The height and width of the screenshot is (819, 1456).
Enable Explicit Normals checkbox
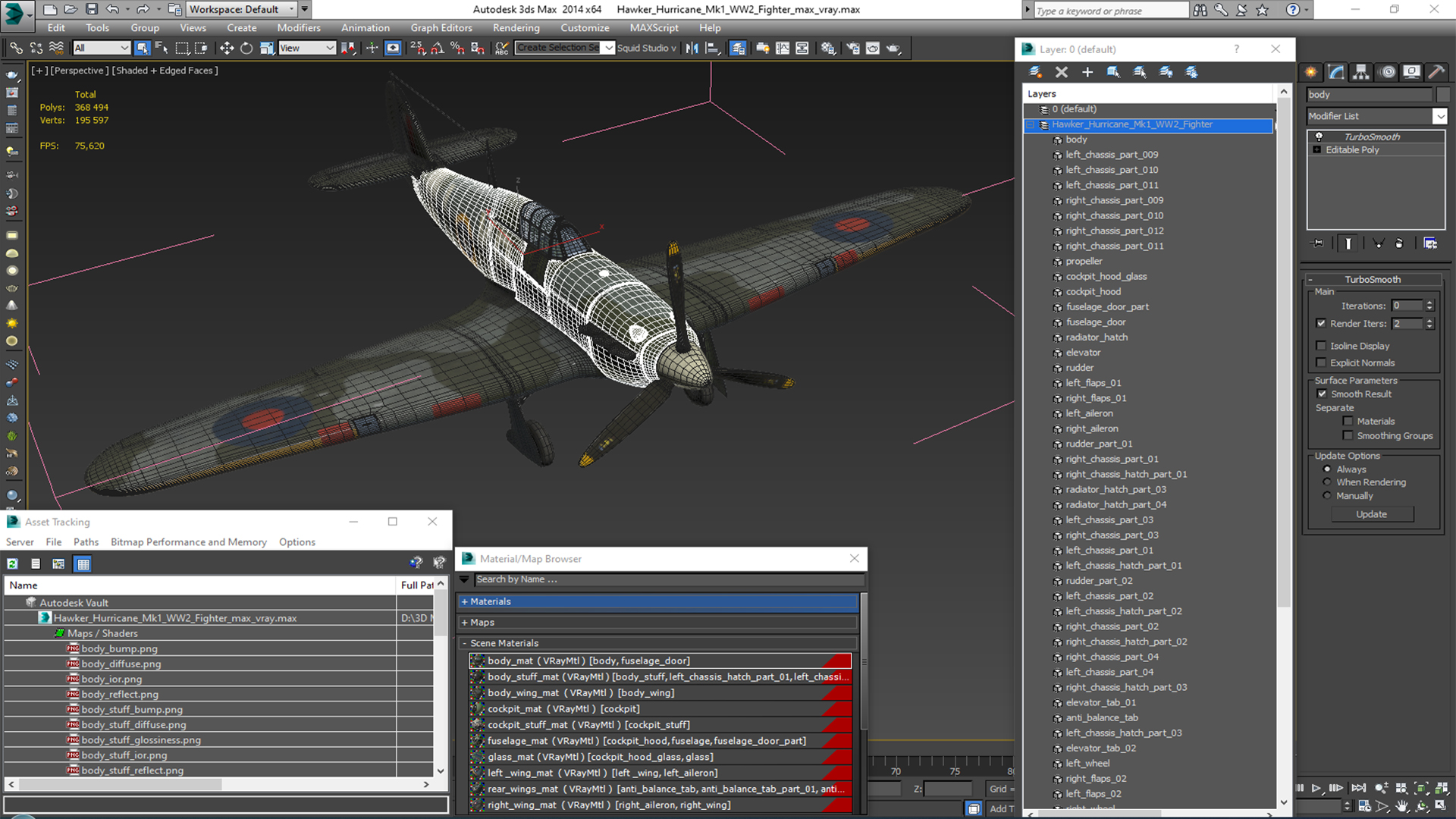(1321, 362)
